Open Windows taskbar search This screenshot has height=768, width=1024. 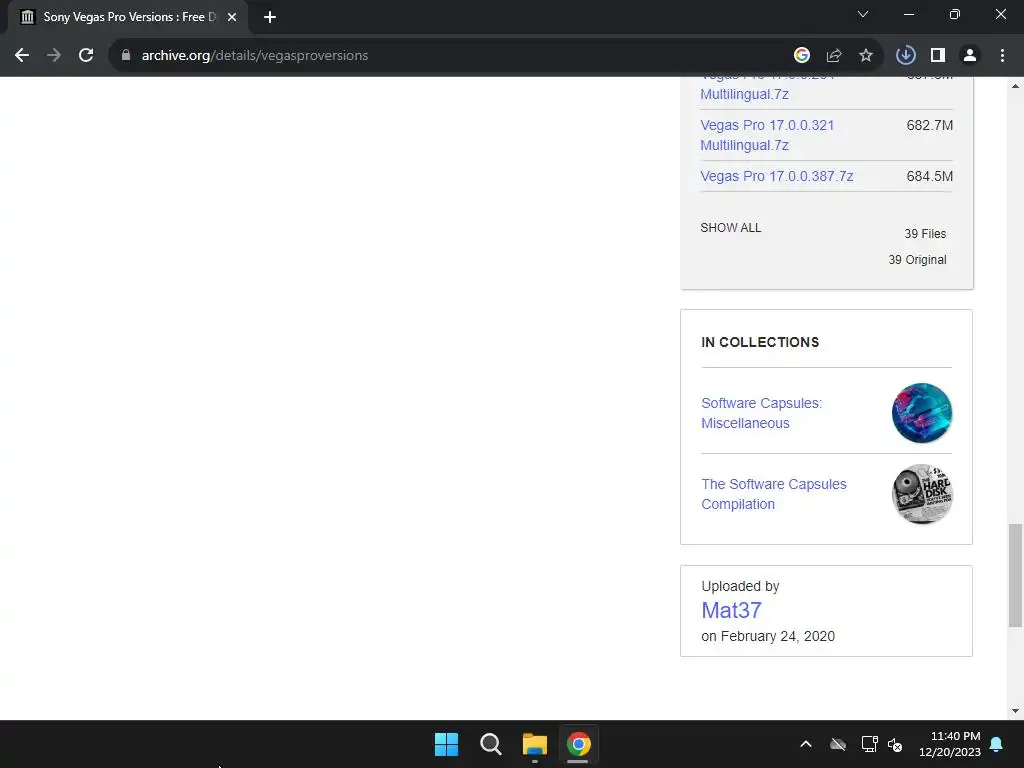click(x=490, y=744)
